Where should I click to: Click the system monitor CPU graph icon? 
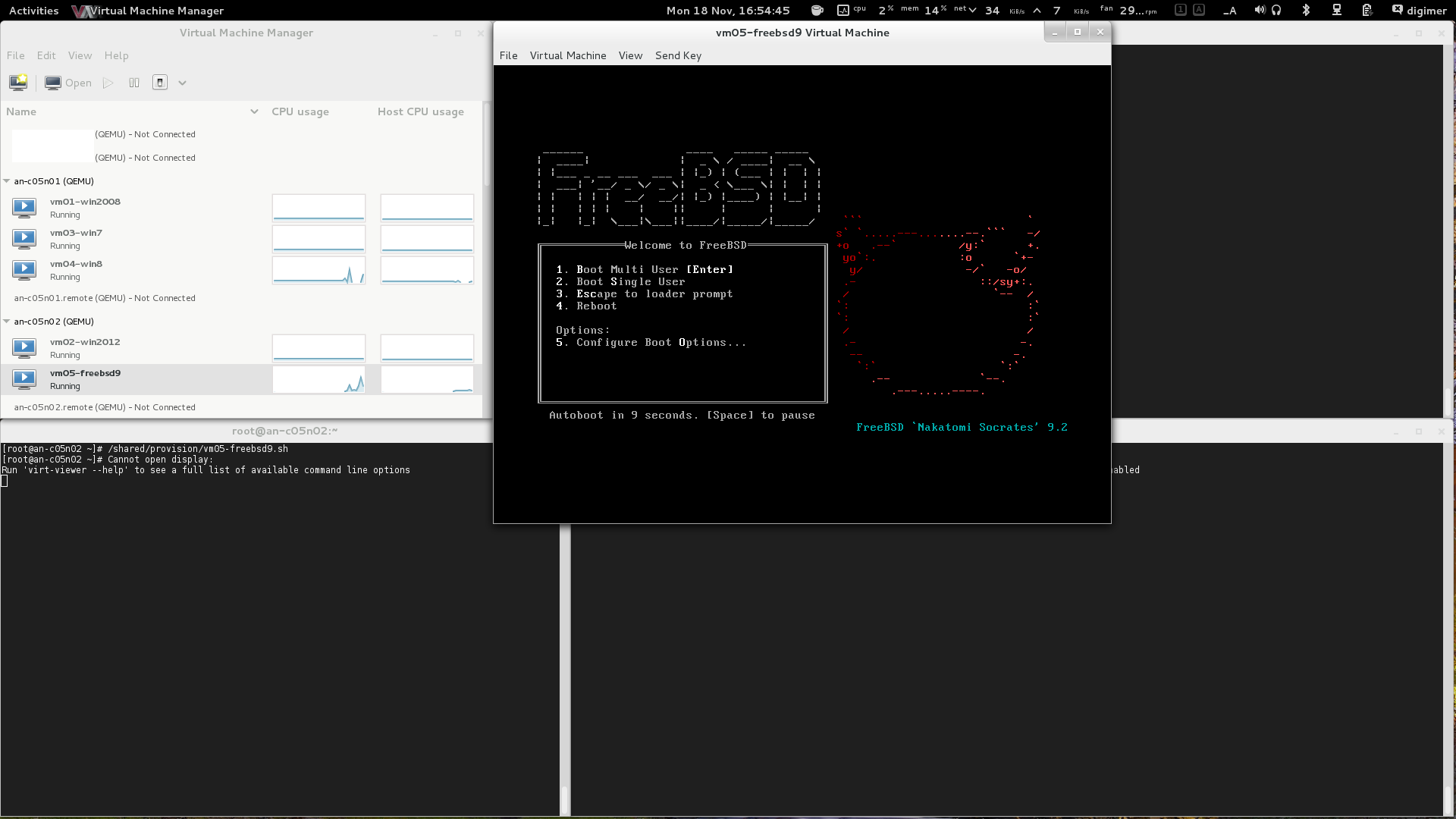point(843,11)
